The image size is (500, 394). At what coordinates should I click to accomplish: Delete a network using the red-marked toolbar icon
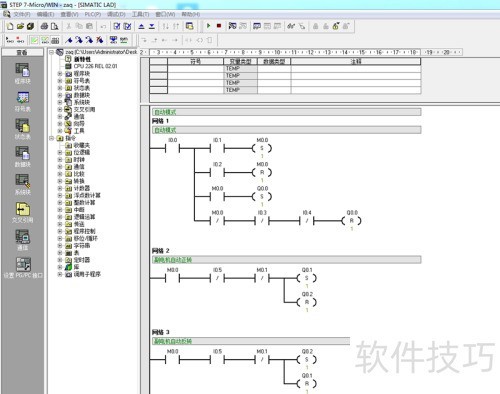(20, 40)
